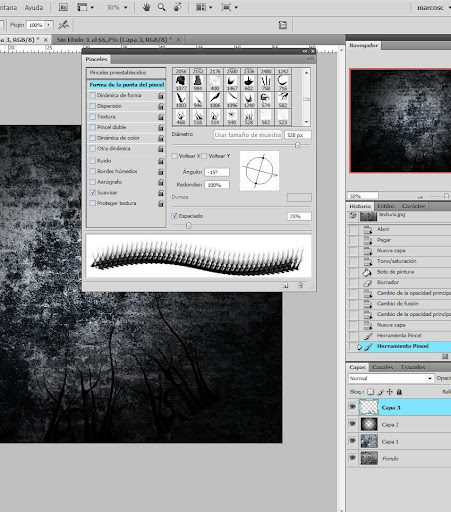
Task: Open the Flujo value slider arrow
Action: (49, 25)
